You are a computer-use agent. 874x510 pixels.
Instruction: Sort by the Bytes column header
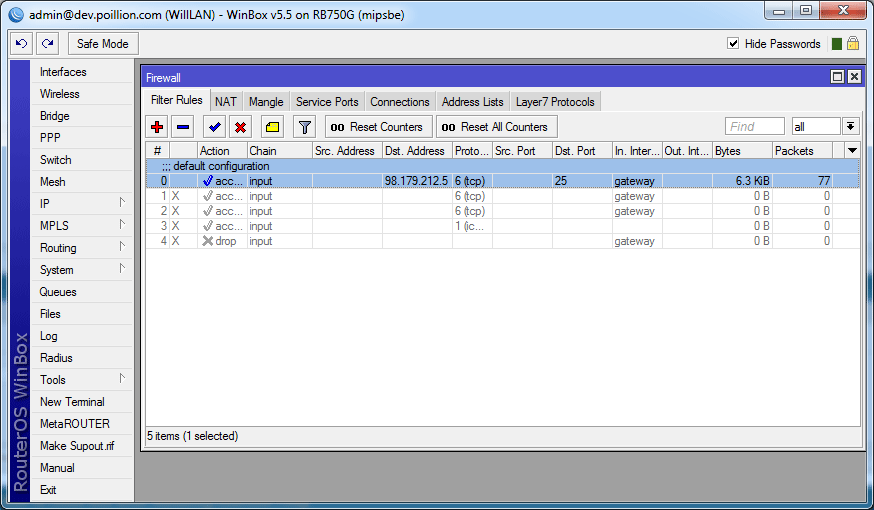pos(742,150)
